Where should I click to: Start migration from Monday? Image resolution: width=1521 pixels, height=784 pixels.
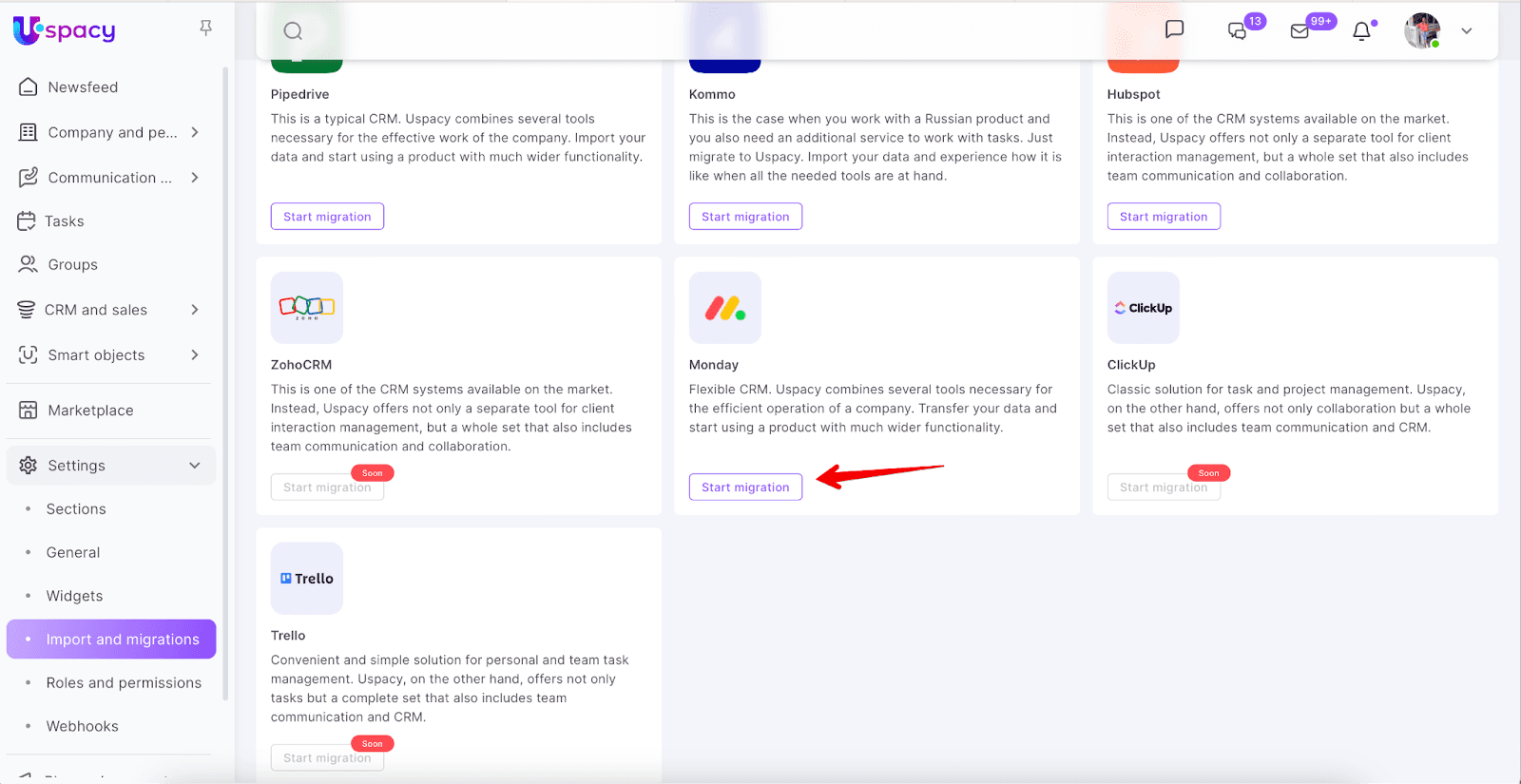(745, 488)
